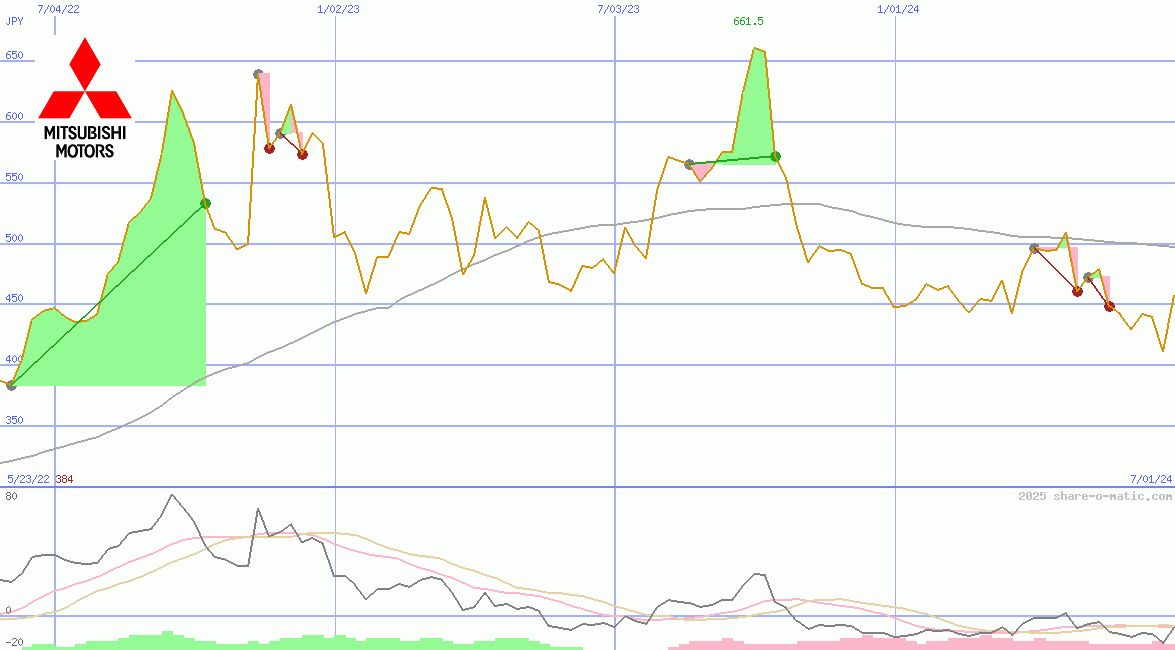Click the 7/04/22 date label
Screen dimensions: 1175x650
click(x=56, y=9)
